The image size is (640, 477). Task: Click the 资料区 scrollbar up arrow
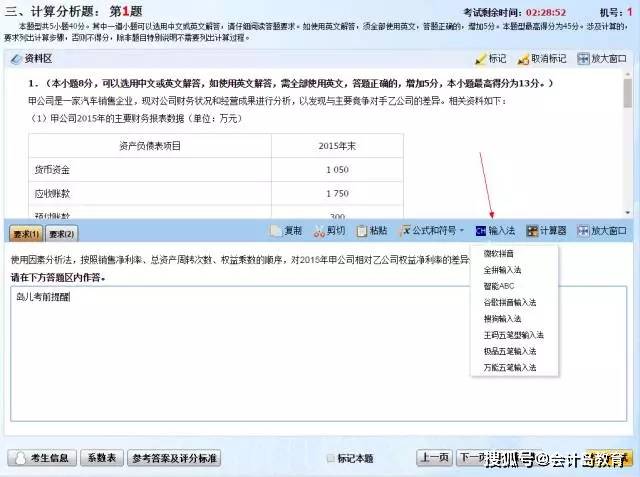click(x=627, y=74)
